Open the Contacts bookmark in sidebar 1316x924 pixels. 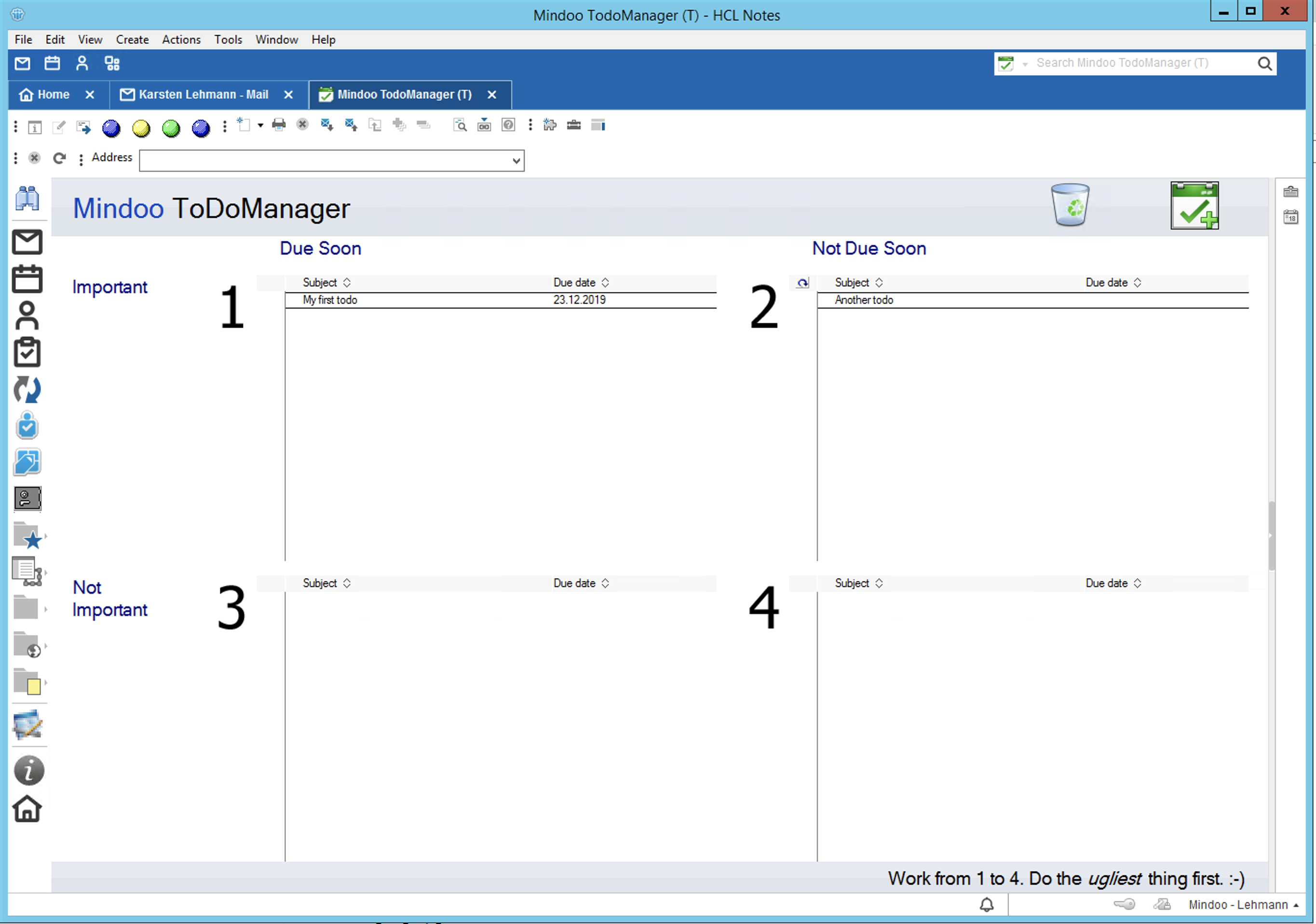click(27, 316)
